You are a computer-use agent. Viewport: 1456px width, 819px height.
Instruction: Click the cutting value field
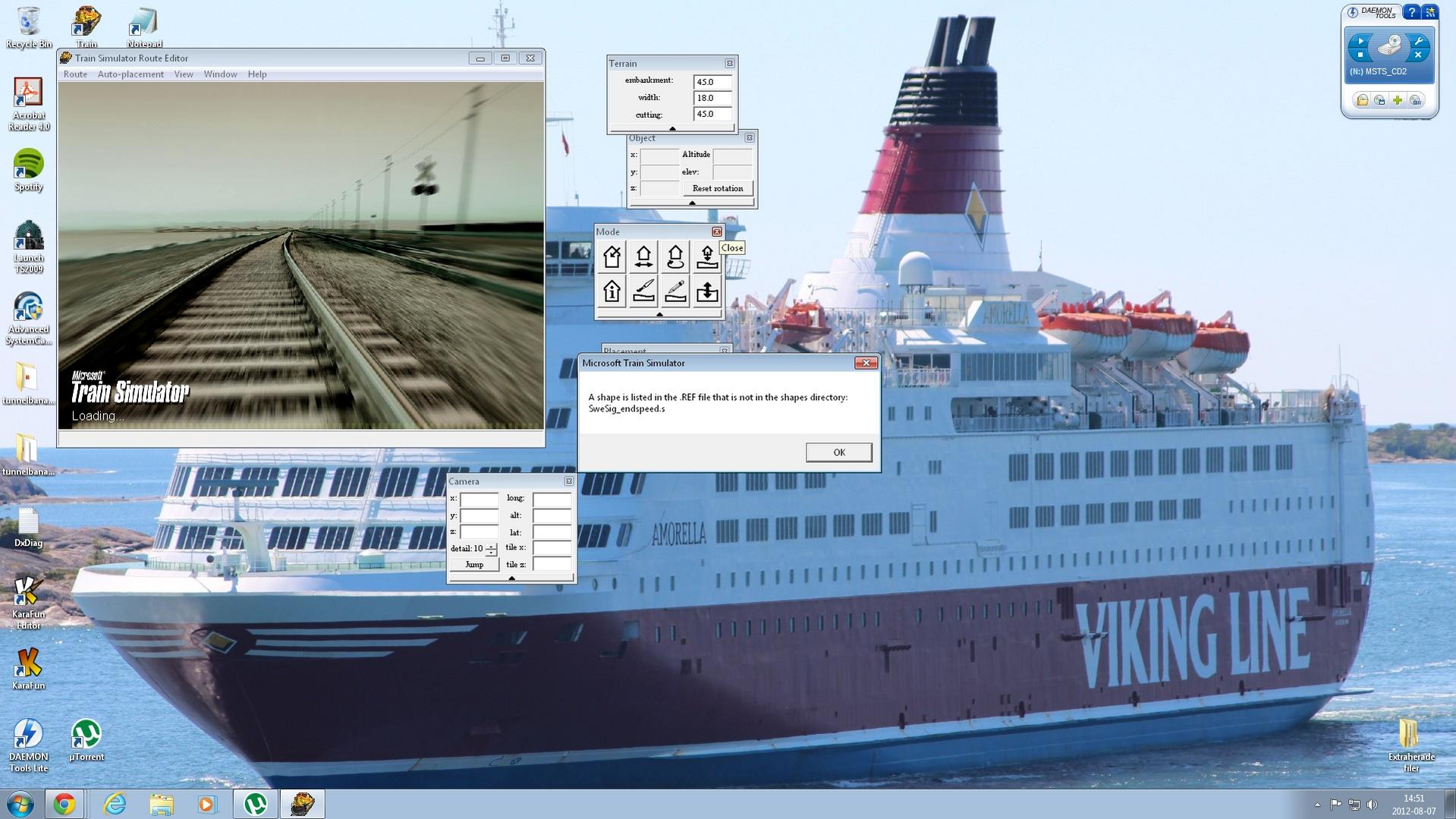point(712,115)
